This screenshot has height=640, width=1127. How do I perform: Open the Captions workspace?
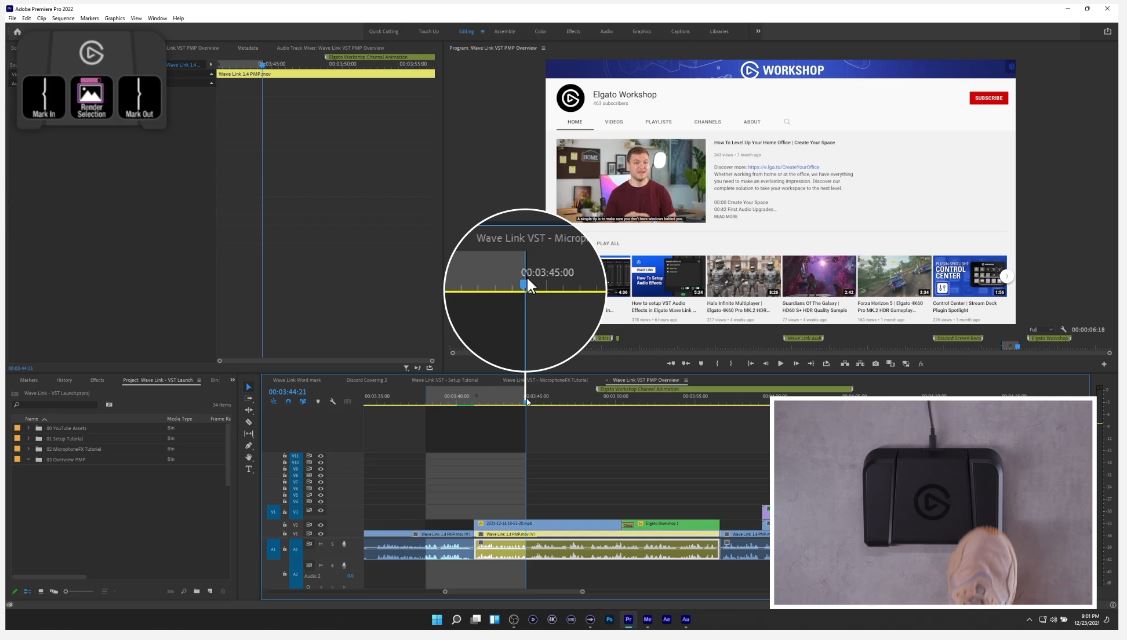(x=680, y=31)
